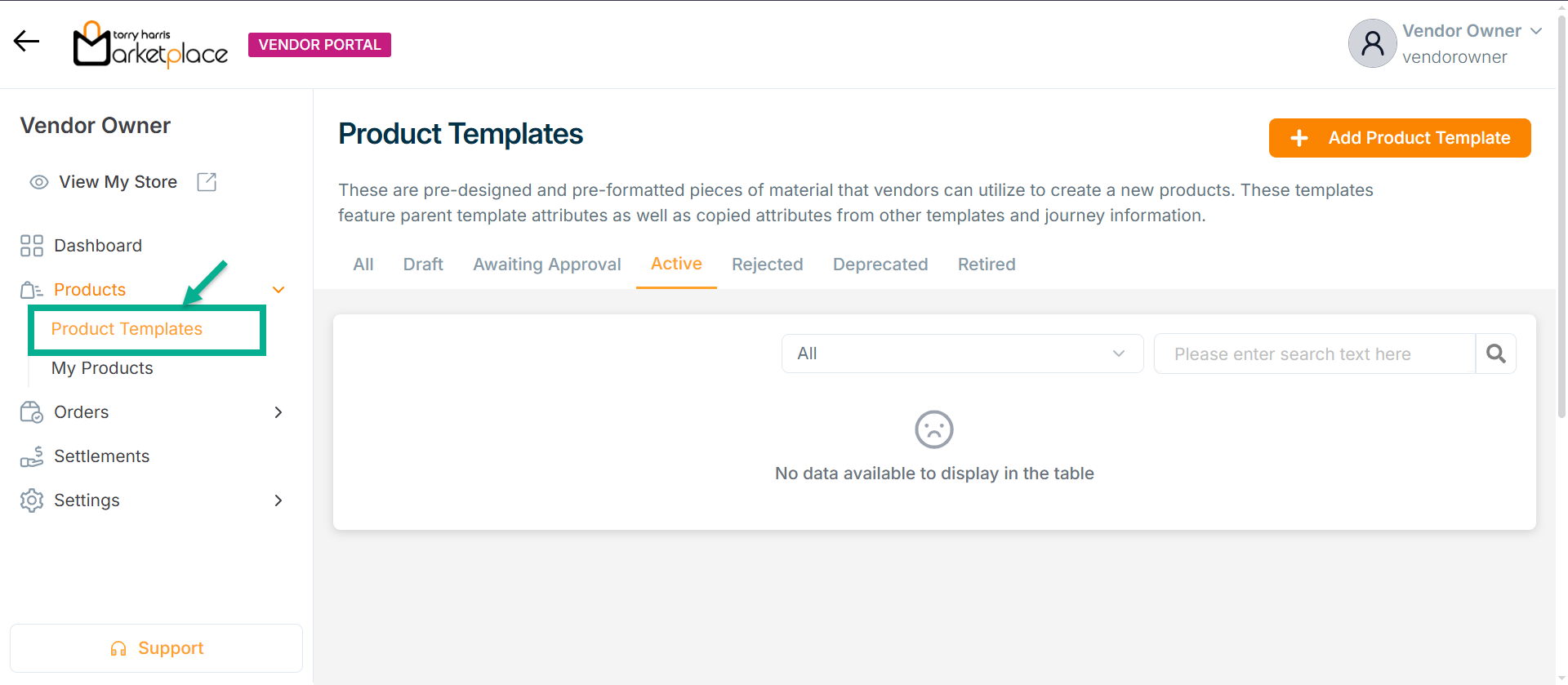This screenshot has height=685, width=1568.
Task: Click the Settings gear icon
Action: pyautogui.click(x=32, y=500)
